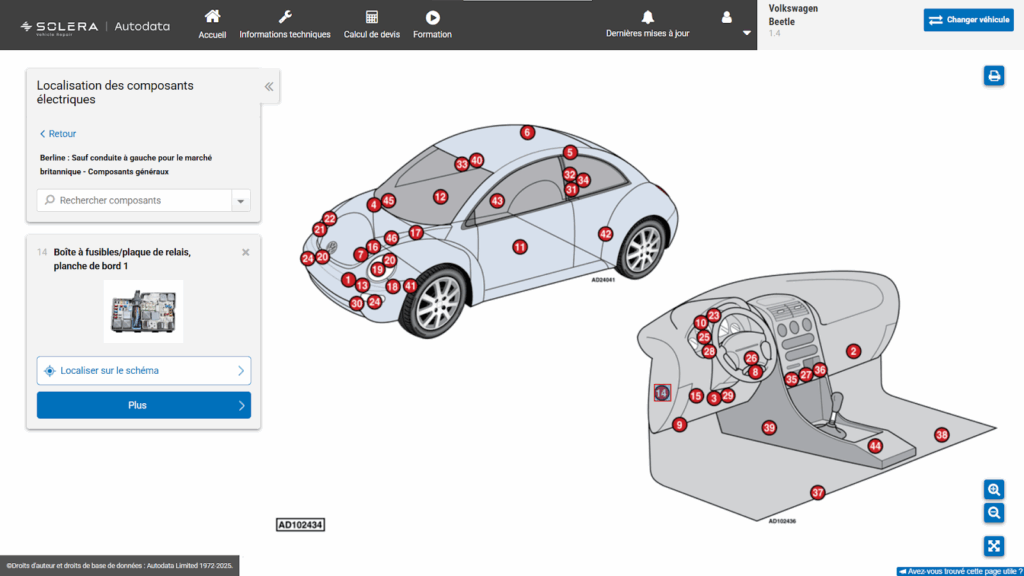This screenshot has height=576, width=1024.
Task: Zoom out of the diagram
Action: (994, 513)
